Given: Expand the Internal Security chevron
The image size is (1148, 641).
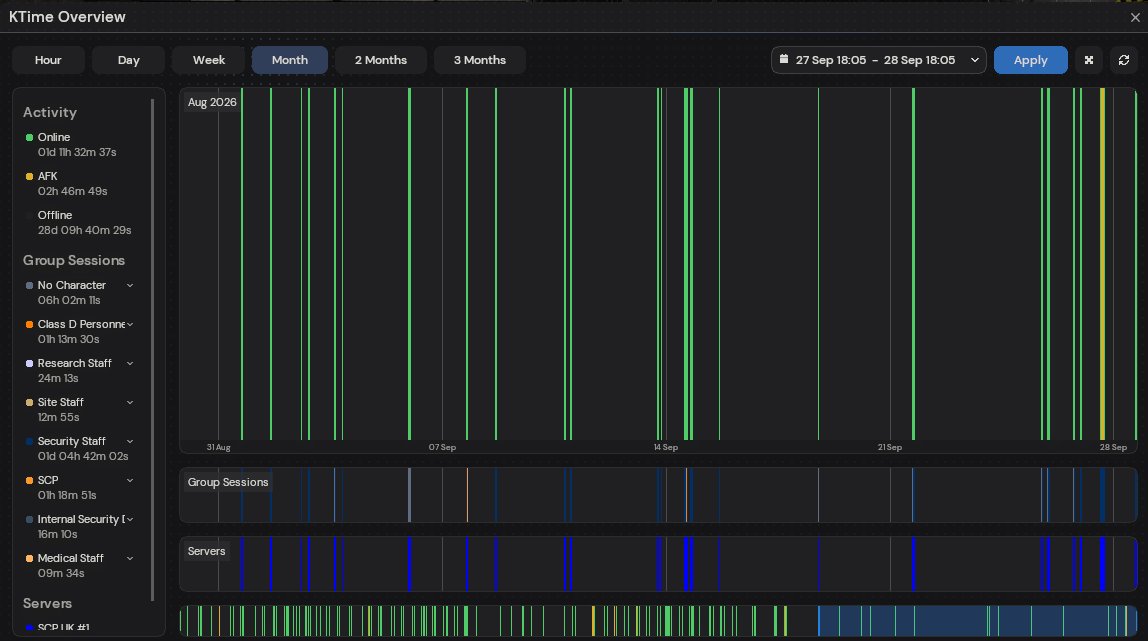Looking at the screenshot, I should 130,519.
